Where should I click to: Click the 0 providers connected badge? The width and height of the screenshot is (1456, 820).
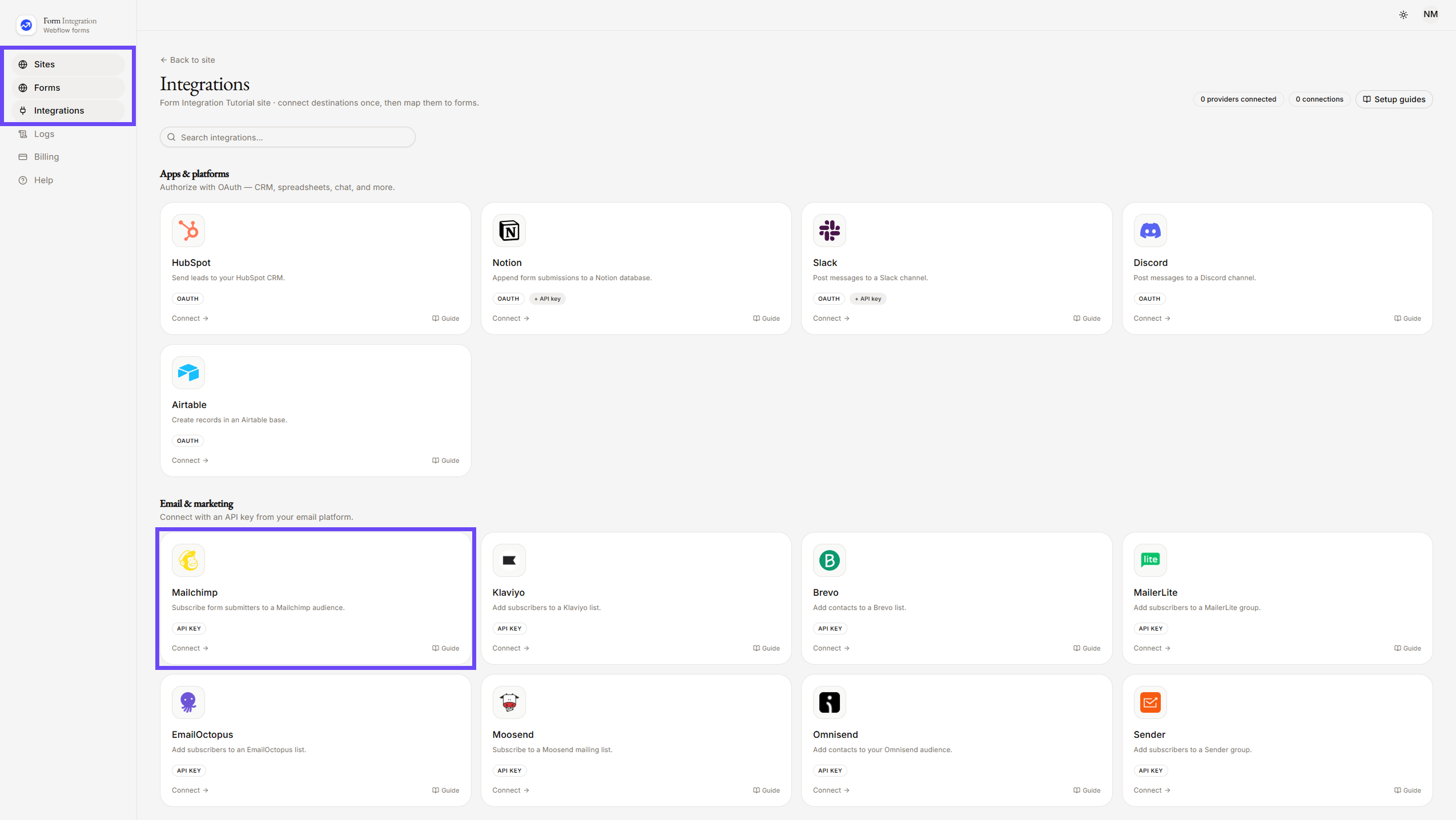tap(1238, 99)
